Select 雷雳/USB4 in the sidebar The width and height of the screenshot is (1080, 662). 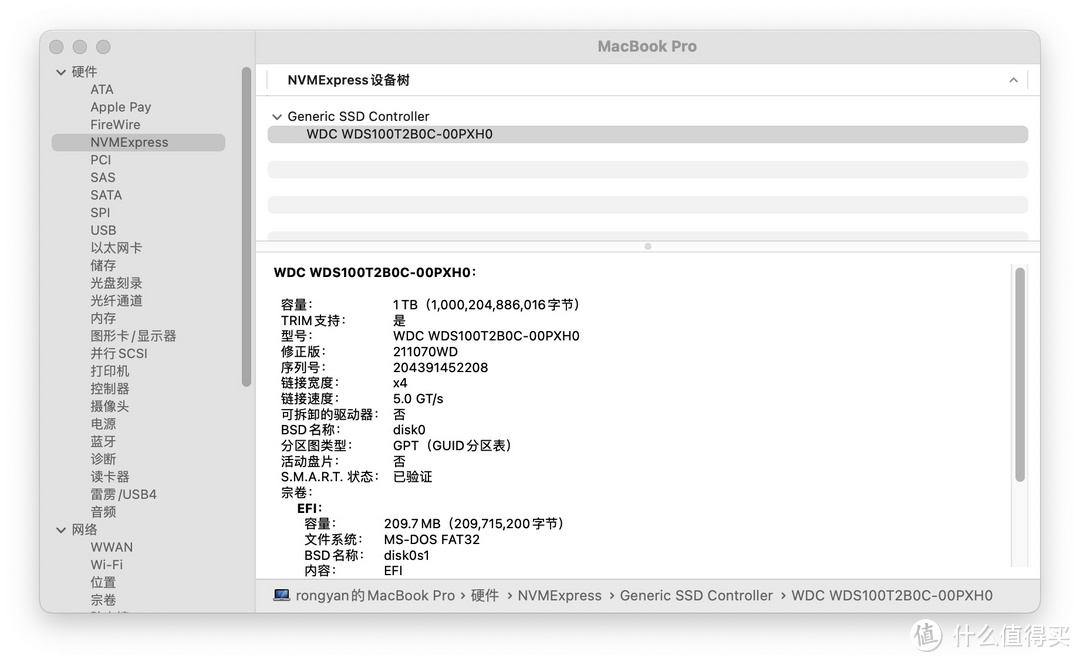pyautogui.click(x=123, y=494)
